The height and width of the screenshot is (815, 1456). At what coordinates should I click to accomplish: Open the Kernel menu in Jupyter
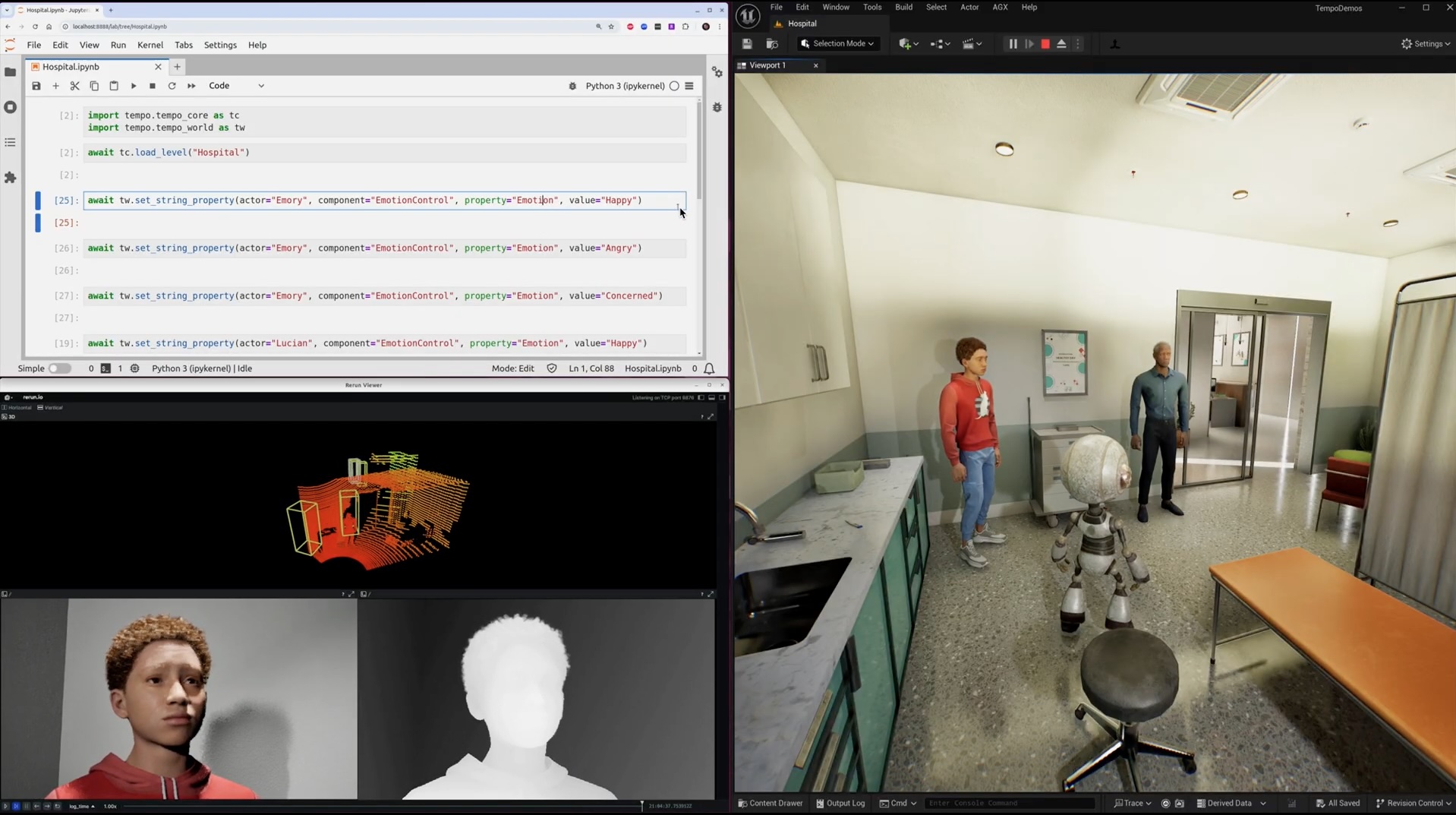(150, 45)
